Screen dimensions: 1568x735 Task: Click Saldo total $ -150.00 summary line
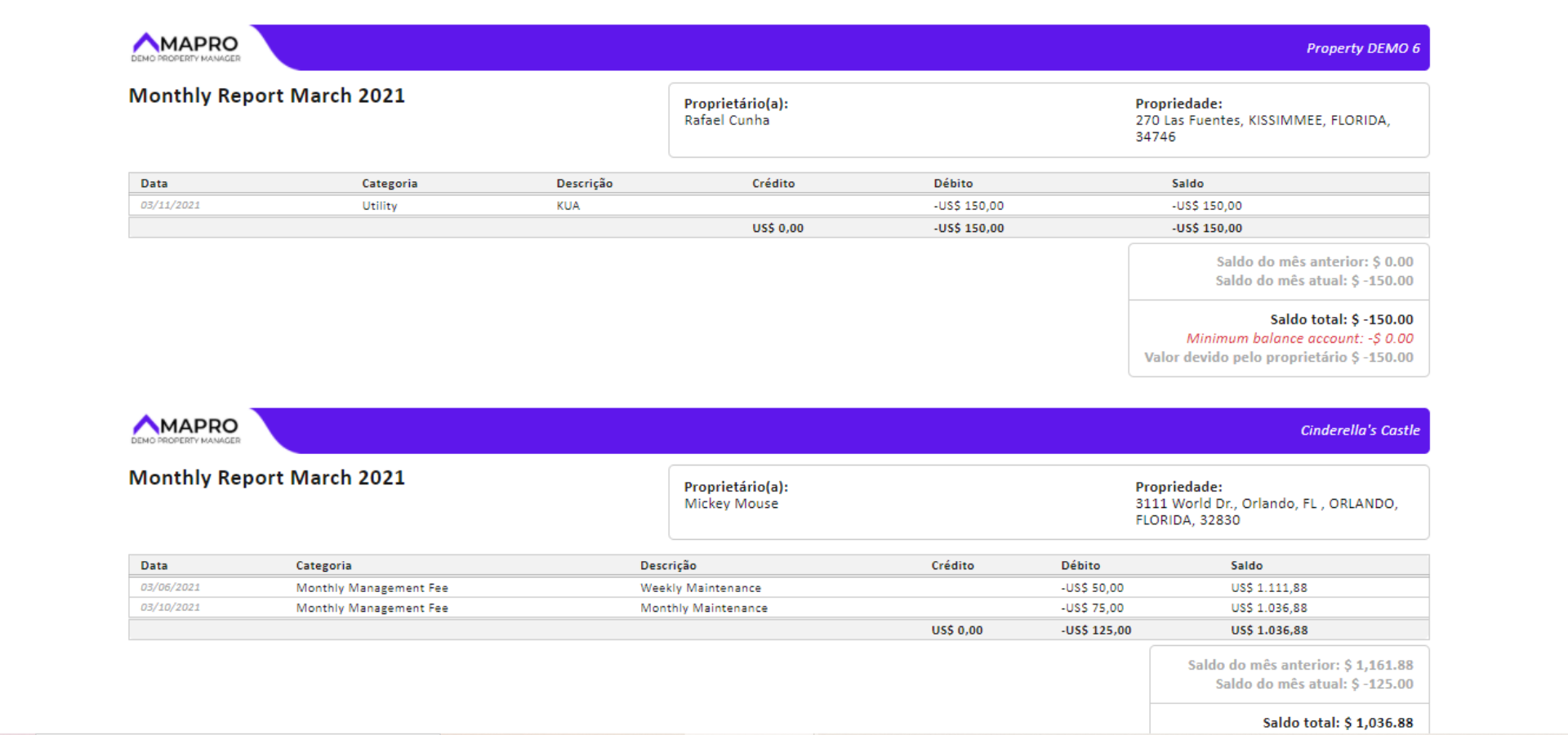(x=1341, y=319)
